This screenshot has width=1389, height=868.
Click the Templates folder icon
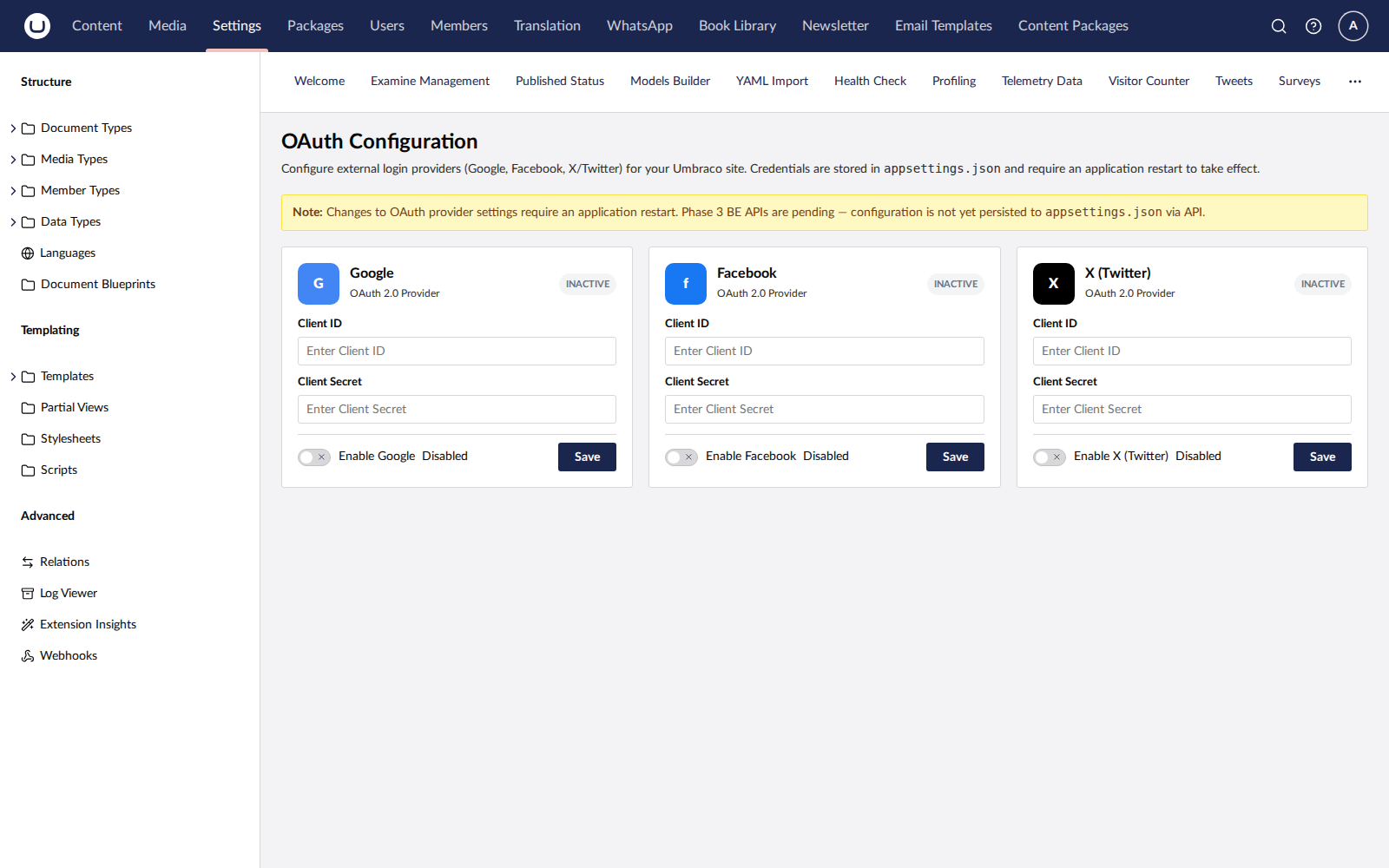pos(28,377)
